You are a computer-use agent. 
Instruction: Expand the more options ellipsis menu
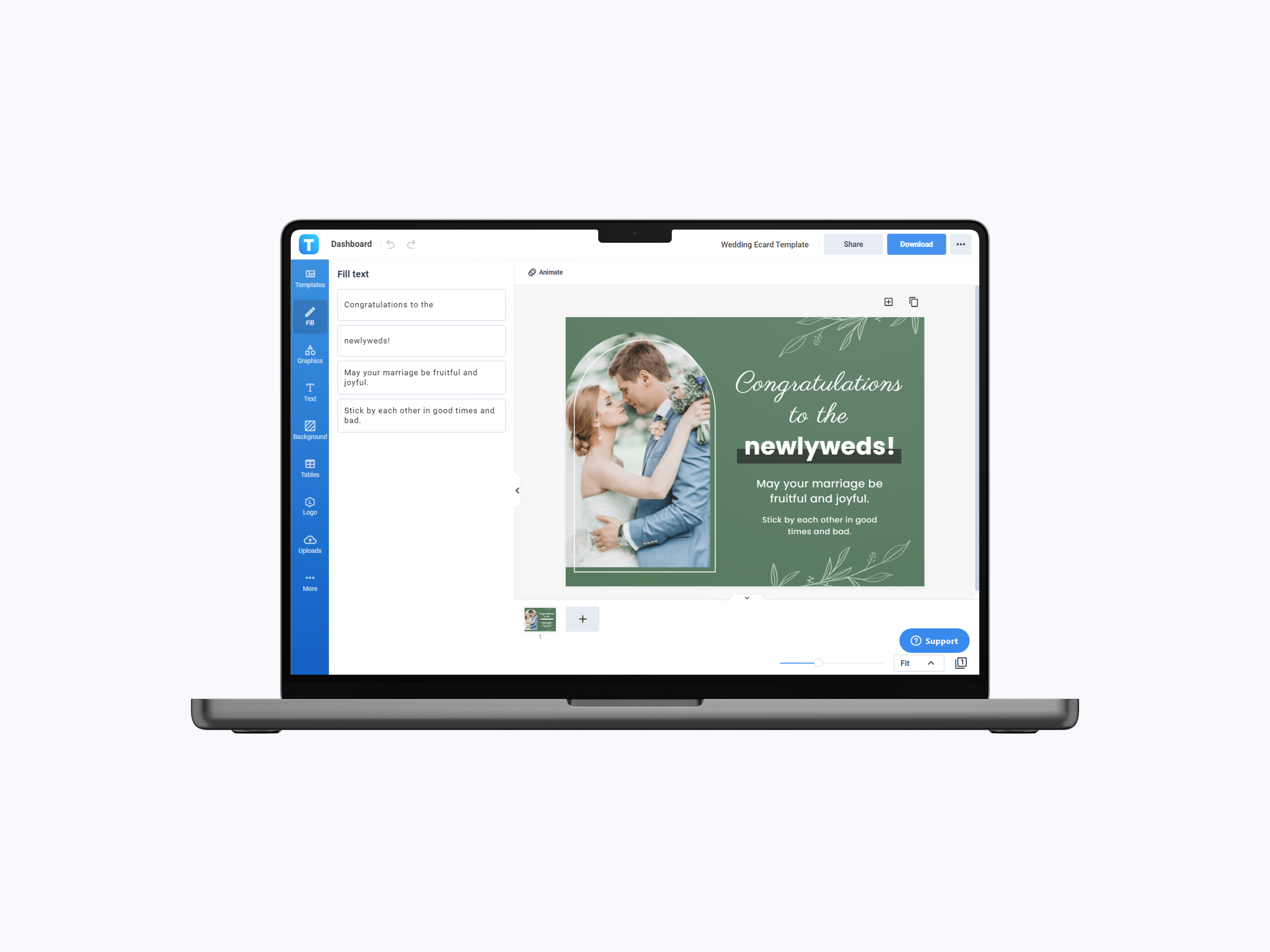(960, 244)
